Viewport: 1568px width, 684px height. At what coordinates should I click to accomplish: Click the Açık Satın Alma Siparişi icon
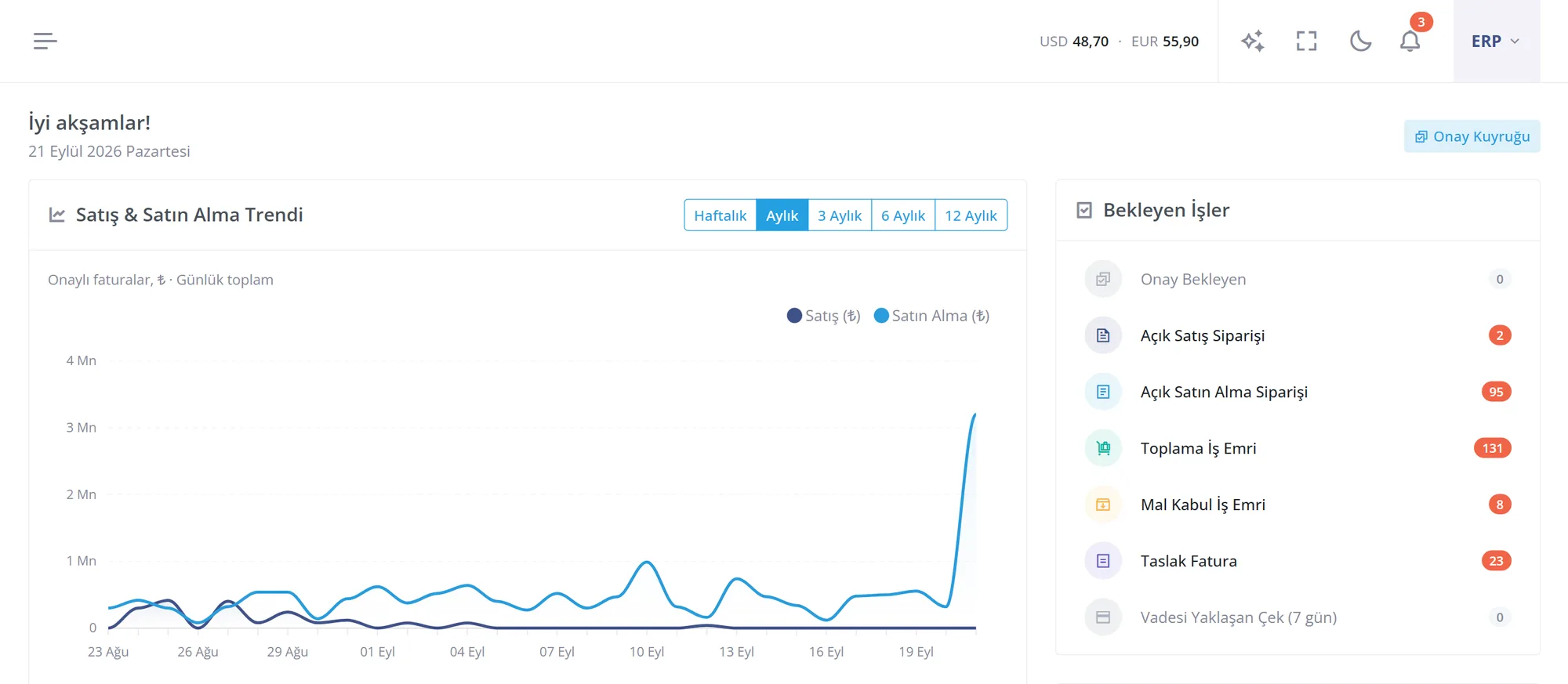1103,392
